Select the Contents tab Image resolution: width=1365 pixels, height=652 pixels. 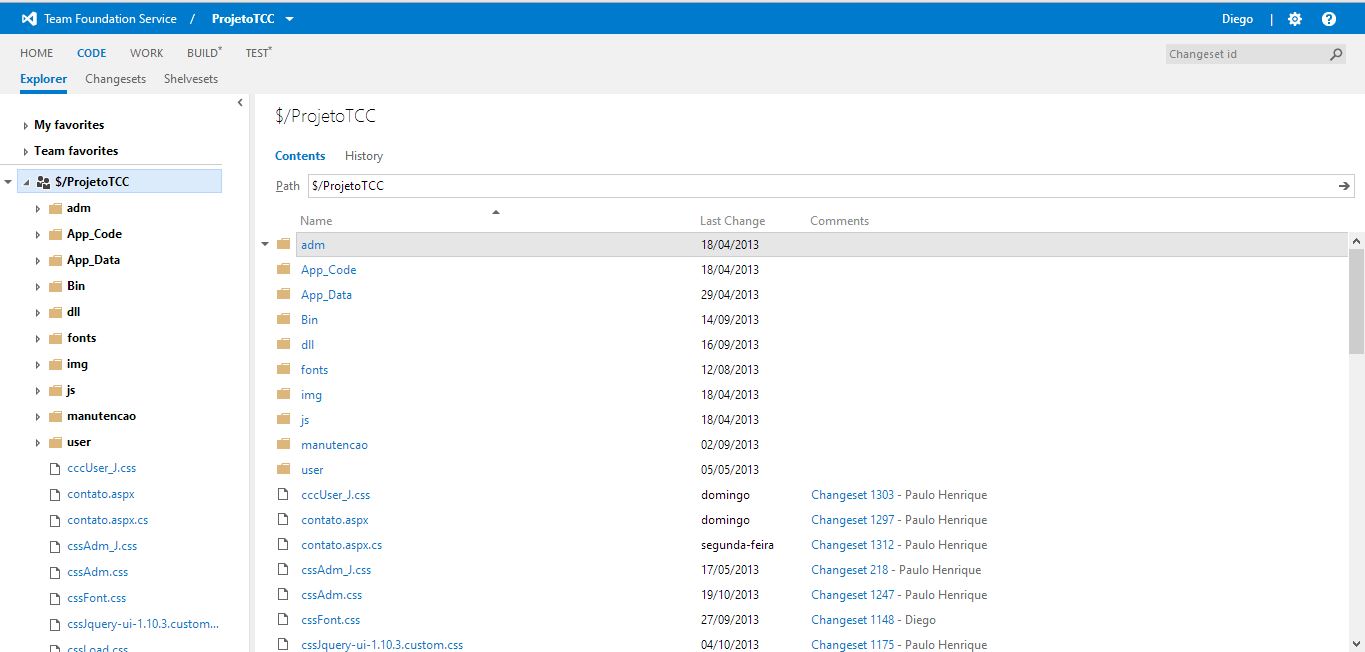pos(300,156)
